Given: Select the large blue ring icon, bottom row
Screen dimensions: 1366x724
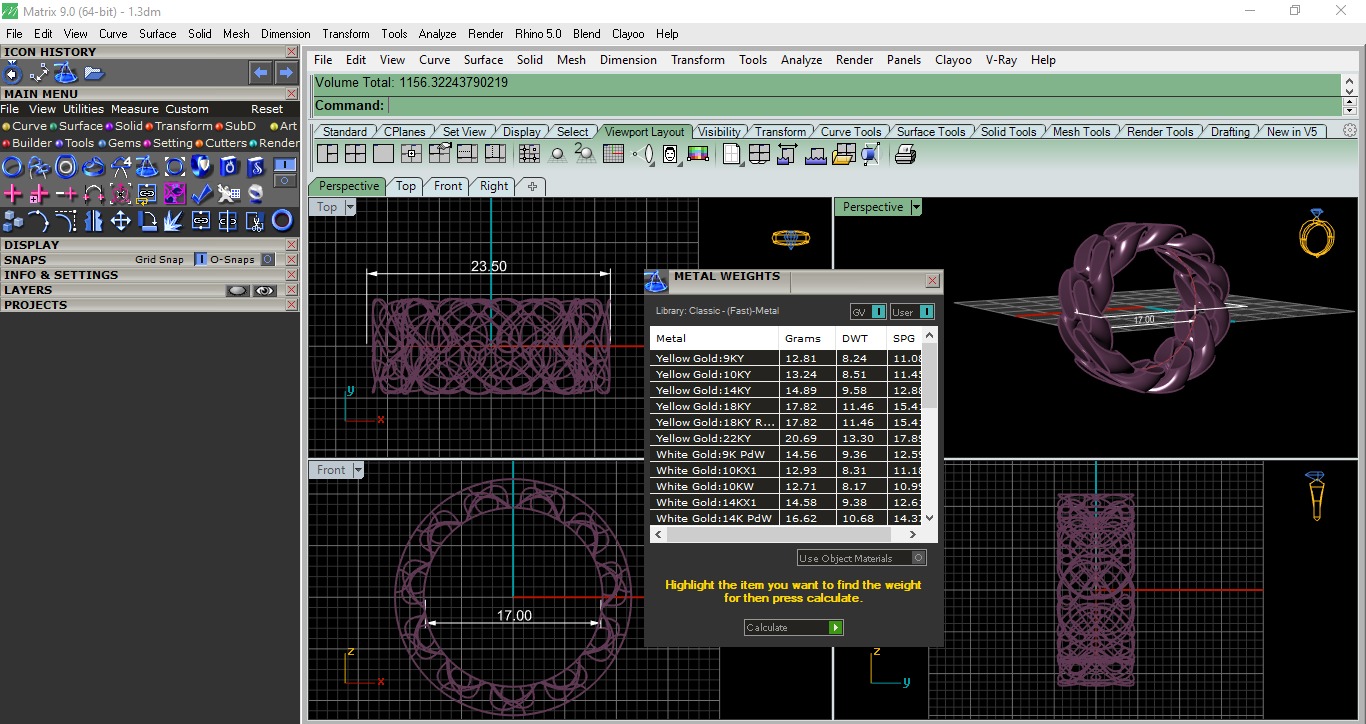Looking at the screenshot, I should coord(282,220).
